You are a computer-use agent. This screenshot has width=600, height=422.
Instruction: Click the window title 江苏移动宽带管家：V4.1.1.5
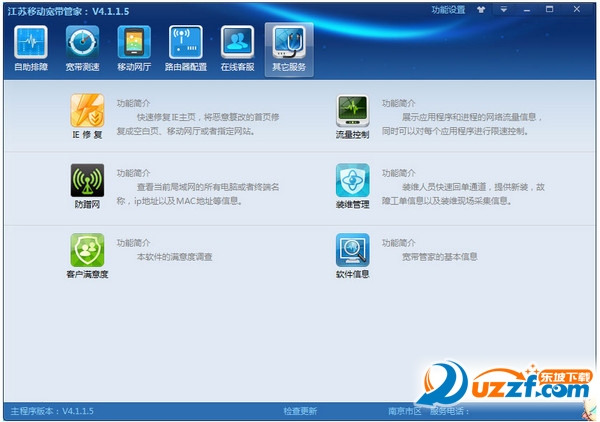68,11
